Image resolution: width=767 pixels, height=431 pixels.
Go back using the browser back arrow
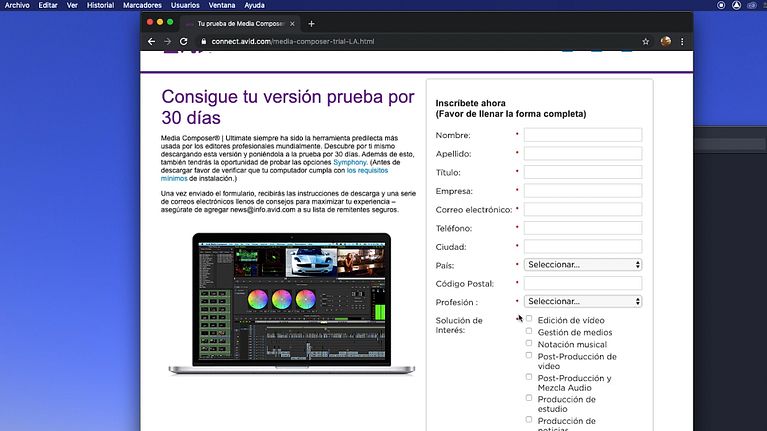click(151, 42)
